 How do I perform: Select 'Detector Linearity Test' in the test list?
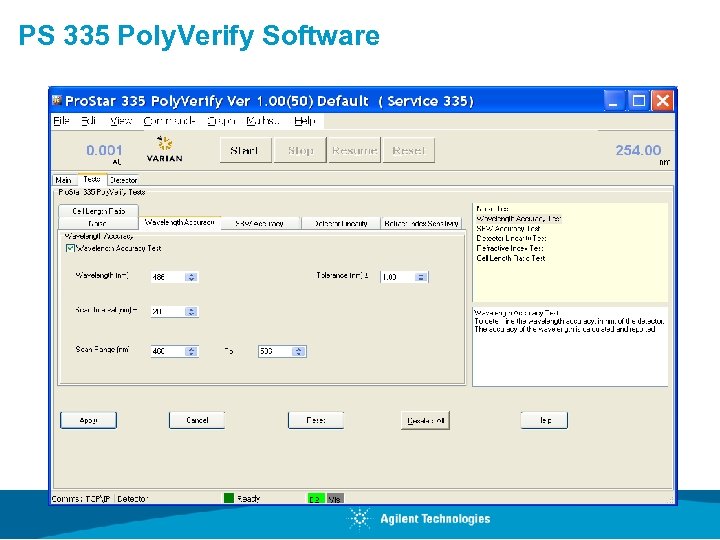pos(511,238)
